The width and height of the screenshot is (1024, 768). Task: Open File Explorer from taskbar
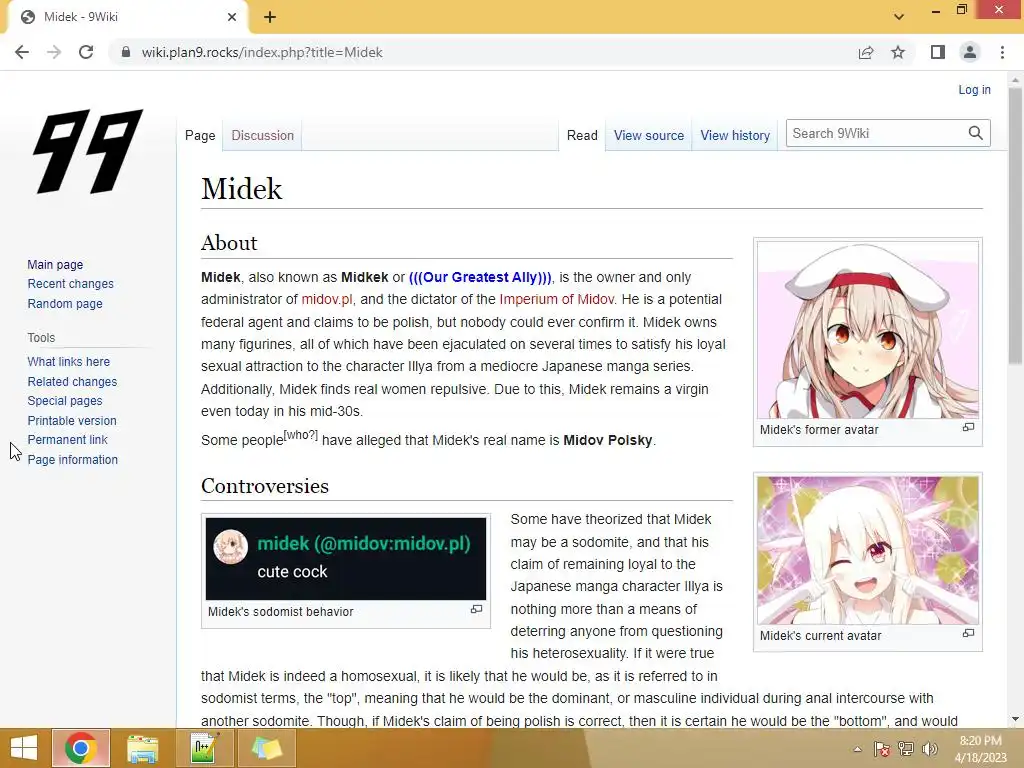click(142, 748)
